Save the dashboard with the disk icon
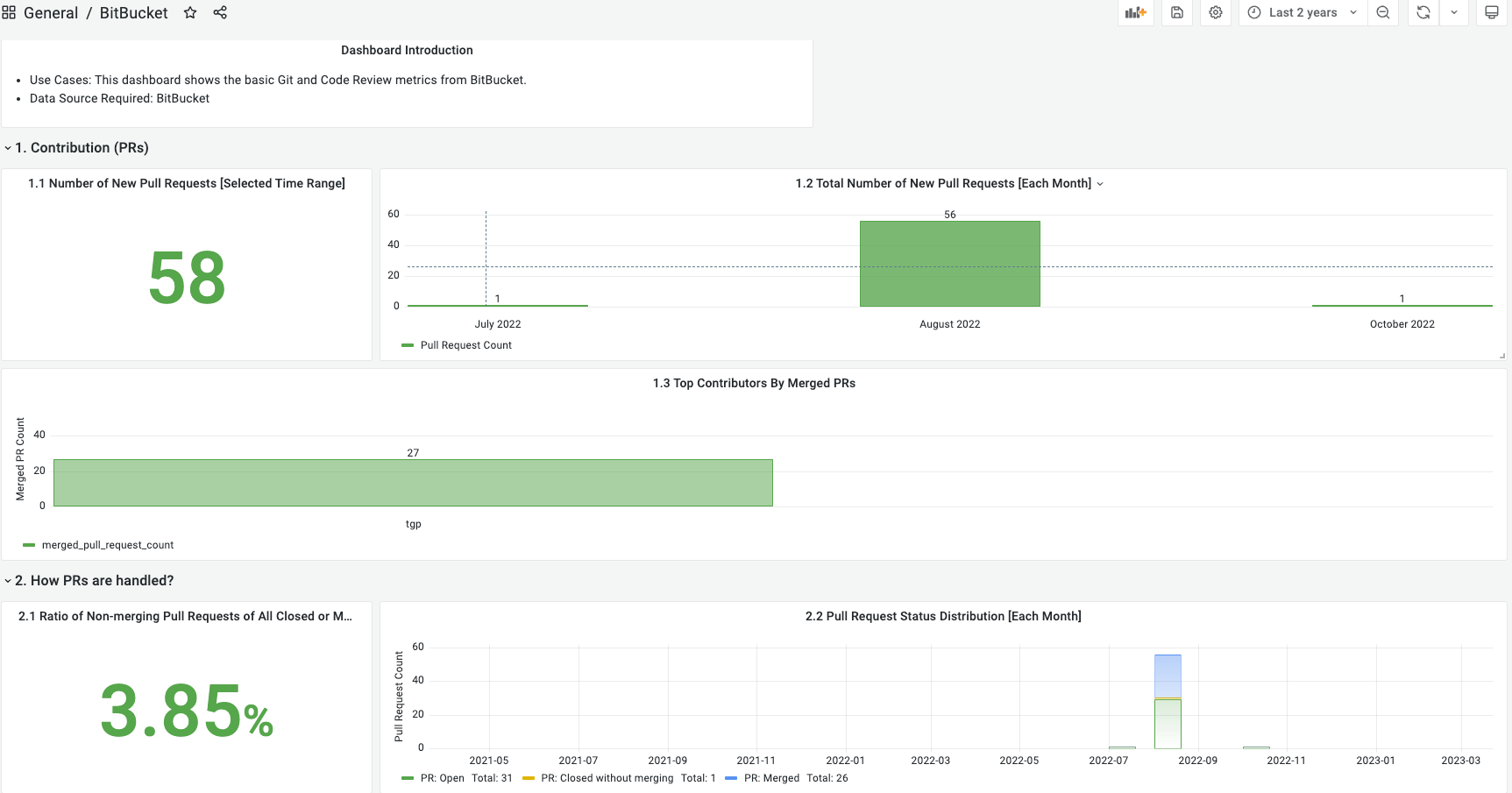The image size is (1512, 793). point(1177,12)
